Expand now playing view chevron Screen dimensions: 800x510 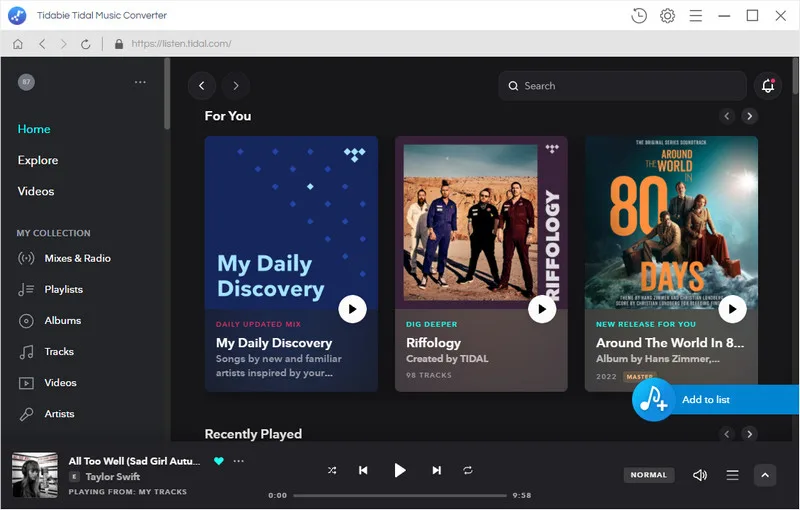pos(765,475)
